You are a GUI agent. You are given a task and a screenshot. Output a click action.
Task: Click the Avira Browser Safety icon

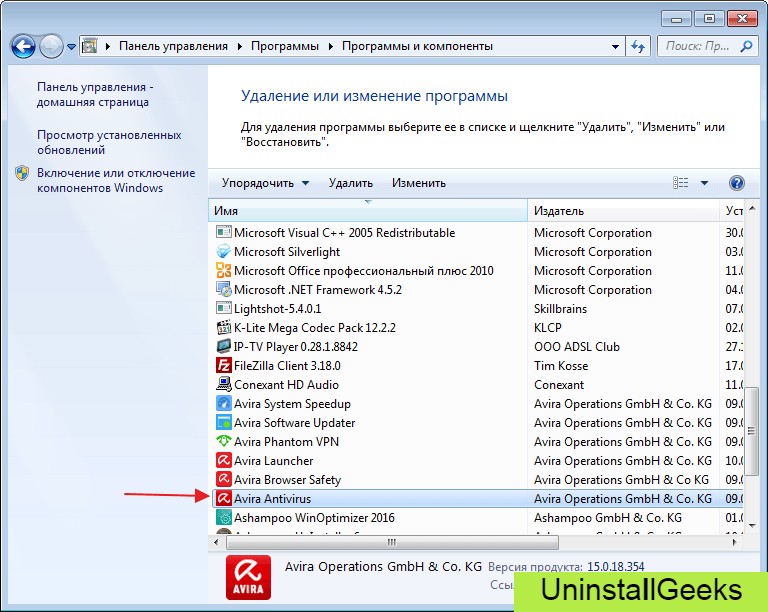(x=223, y=479)
